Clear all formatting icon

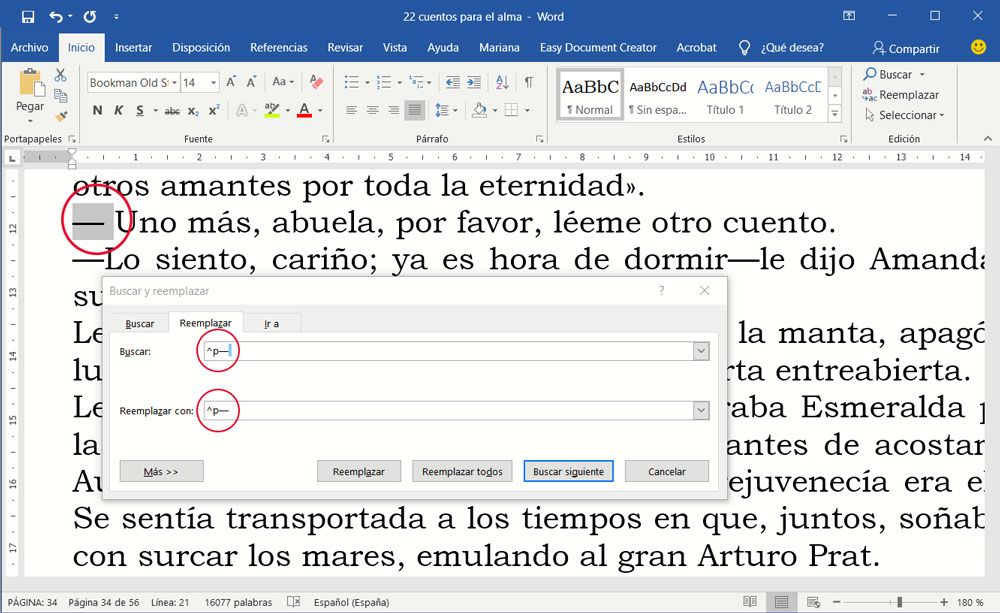(x=316, y=82)
